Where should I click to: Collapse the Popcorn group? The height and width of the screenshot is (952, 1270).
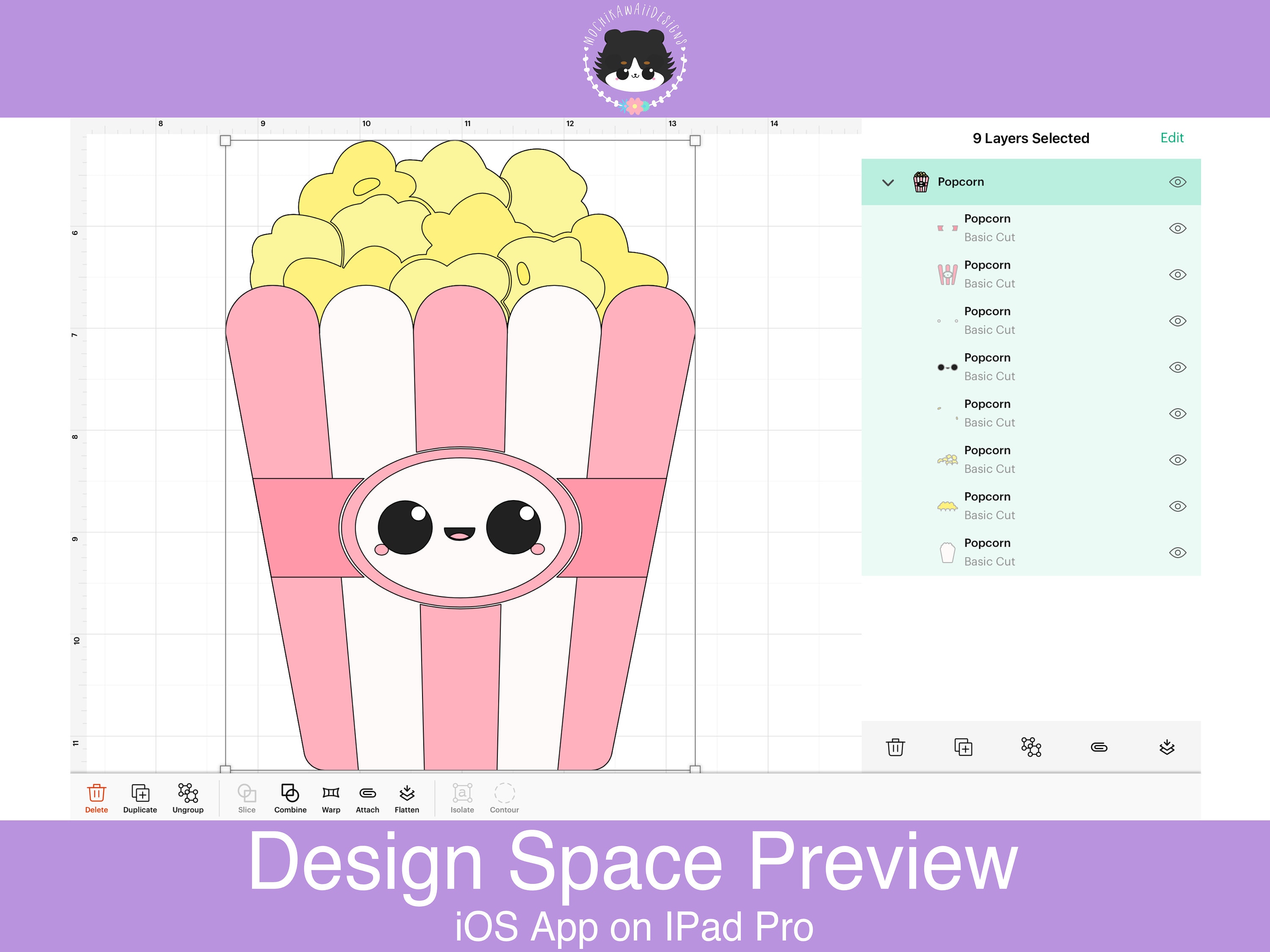coord(888,182)
